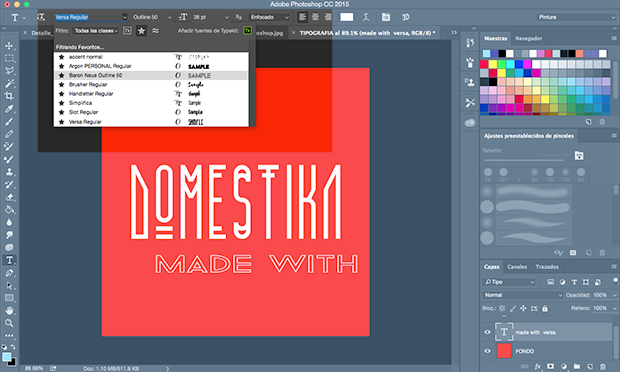Add a layer style with fx icon
Image resolution: width=620 pixels, height=372 pixels.
pyautogui.click(x=538, y=366)
